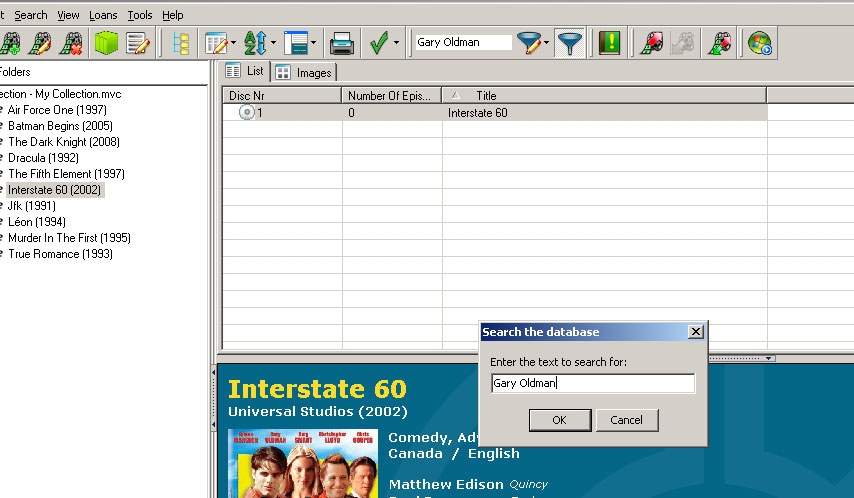
Task: Click the Matthew Edison cast name
Action: click(446, 484)
